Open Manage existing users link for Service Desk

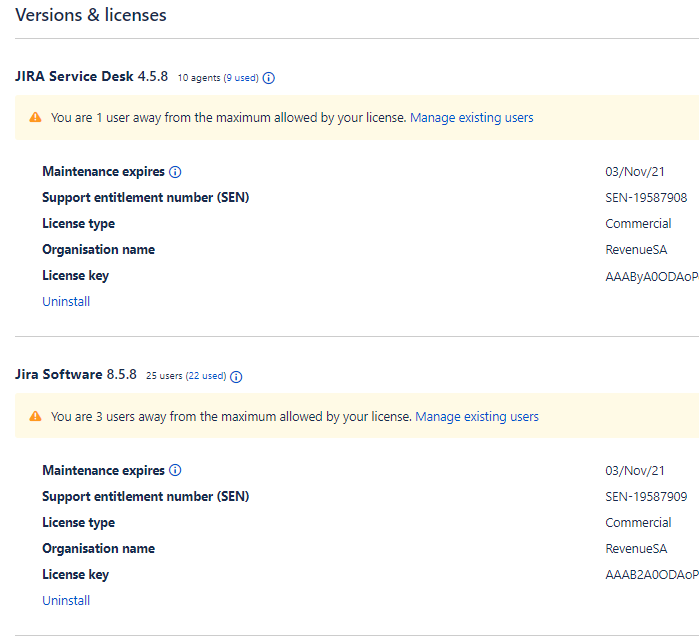(472, 118)
